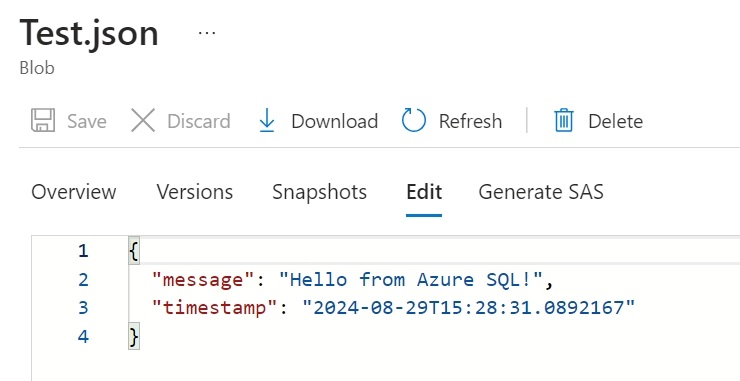Click the Delete button label
Image resolution: width=740 pixels, height=381 pixels.
click(615, 121)
